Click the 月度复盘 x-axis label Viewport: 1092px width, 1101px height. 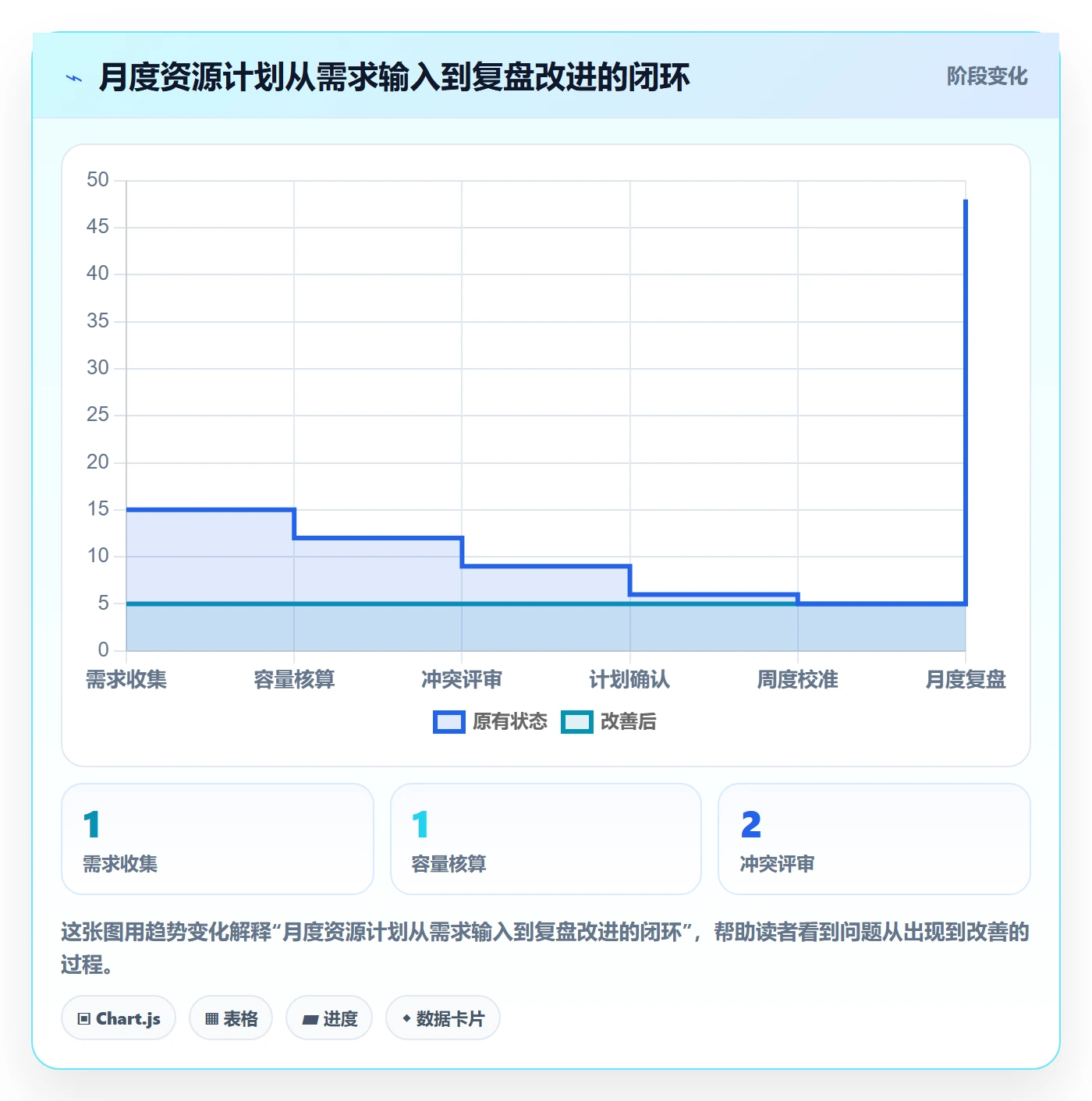tap(966, 680)
